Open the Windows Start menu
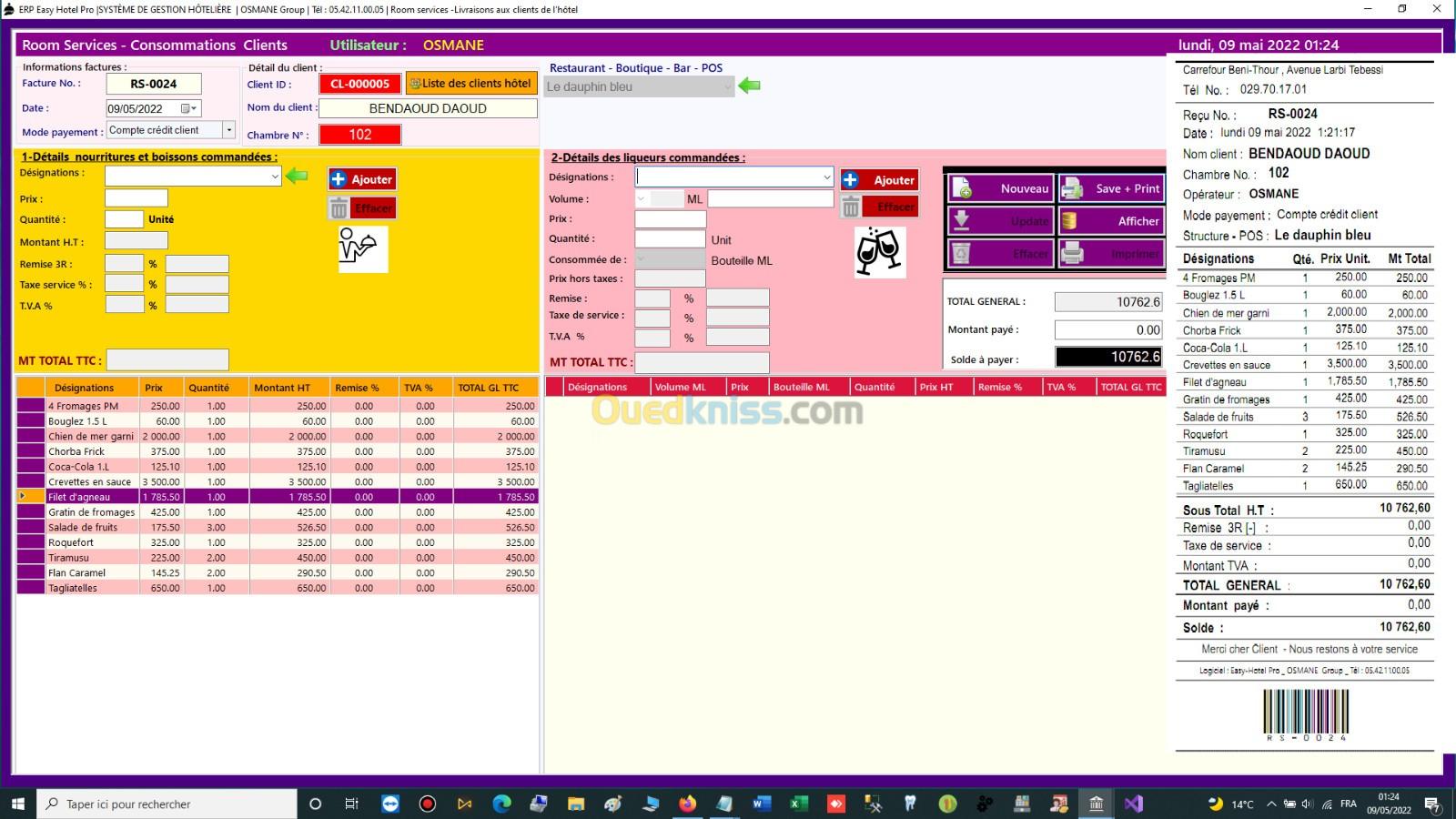 [17, 804]
